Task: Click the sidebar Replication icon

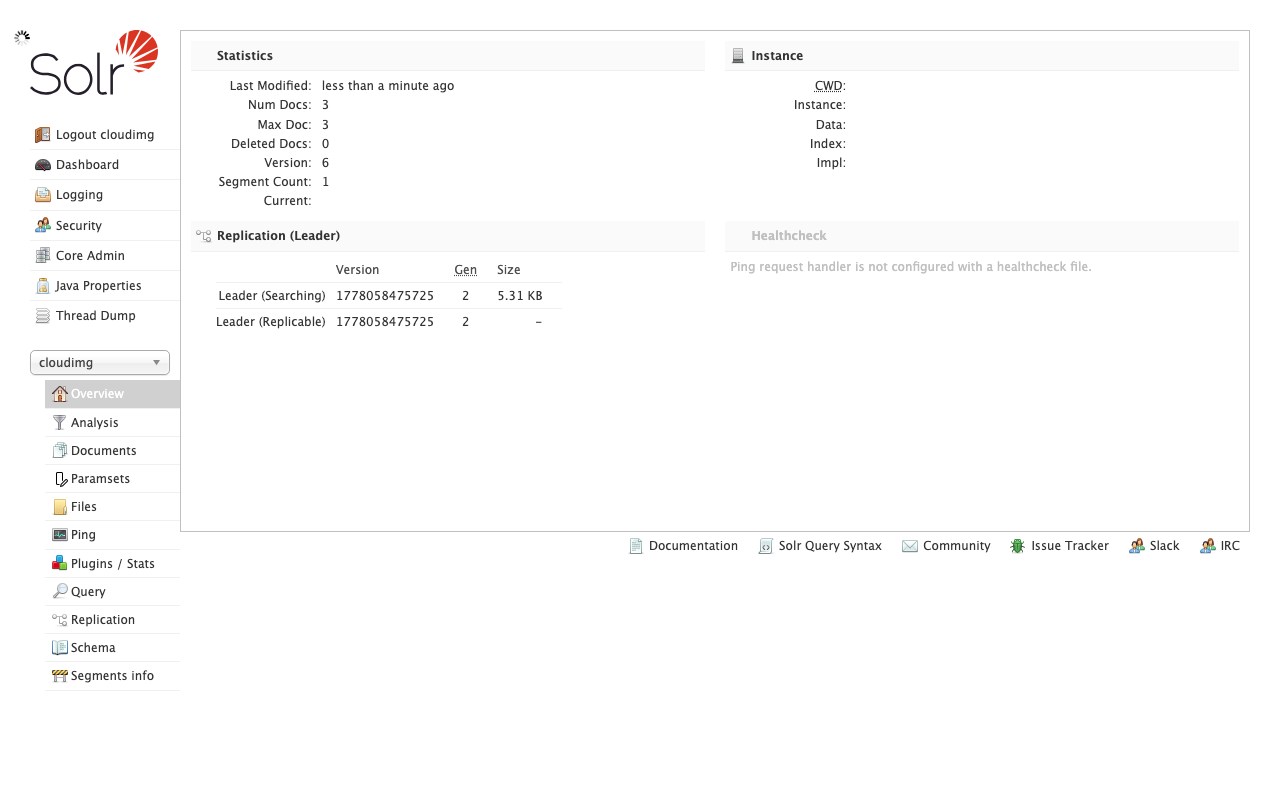Action: click(x=60, y=620)
